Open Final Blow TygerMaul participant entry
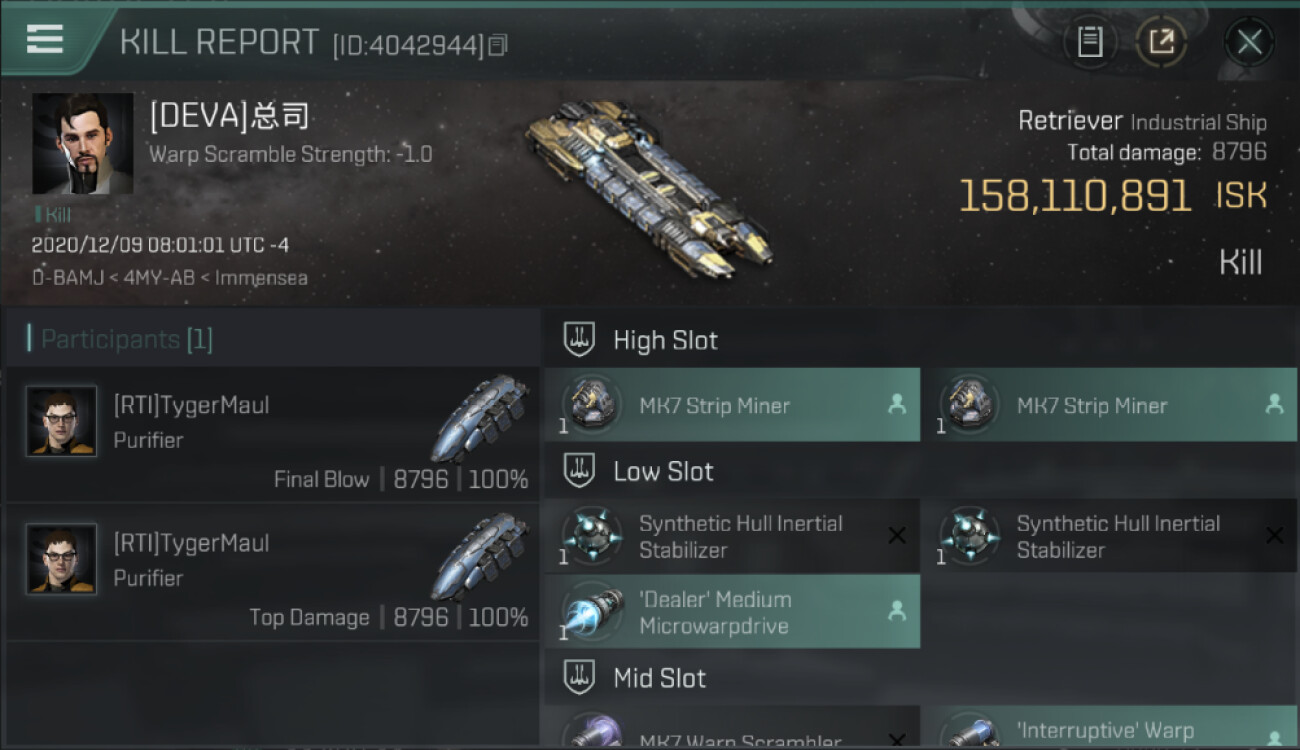 pyautogui.click(x=272, y=434)
